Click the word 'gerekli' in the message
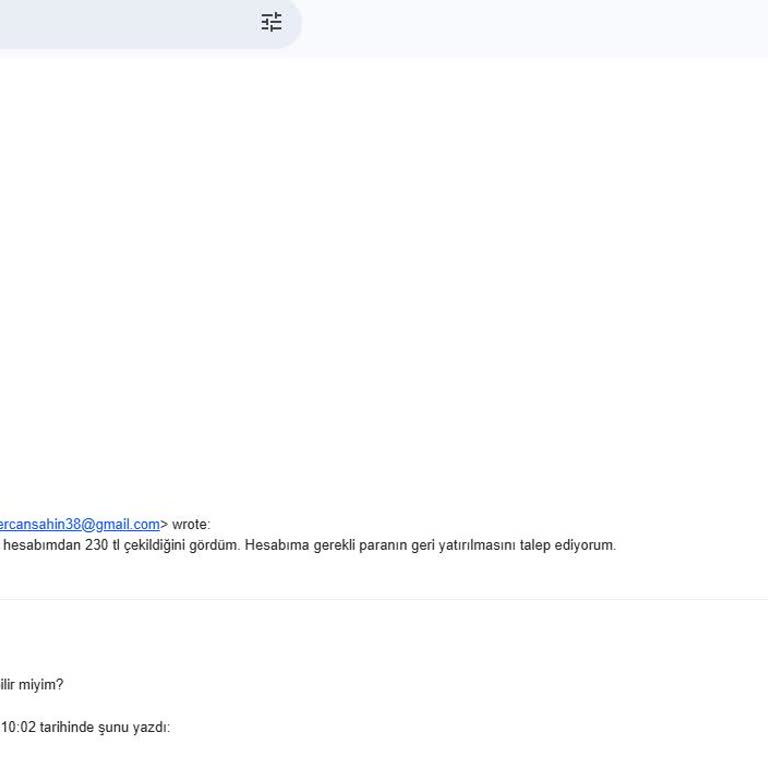This screenshot has height=768, width=768. [x=334, y=545]
